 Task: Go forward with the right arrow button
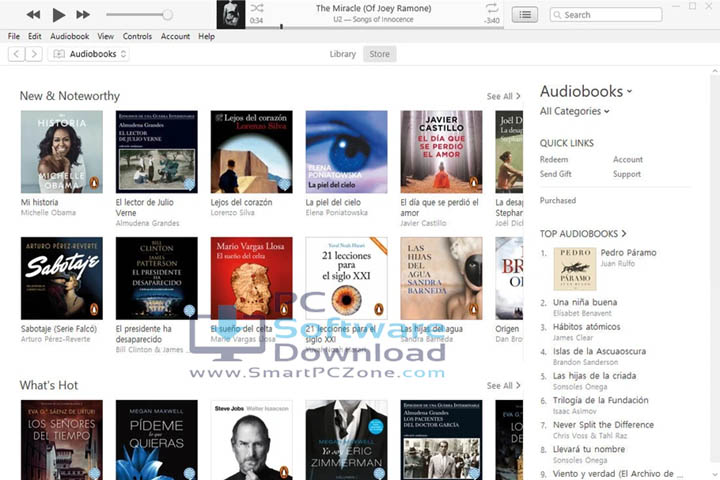click(34, 54)
